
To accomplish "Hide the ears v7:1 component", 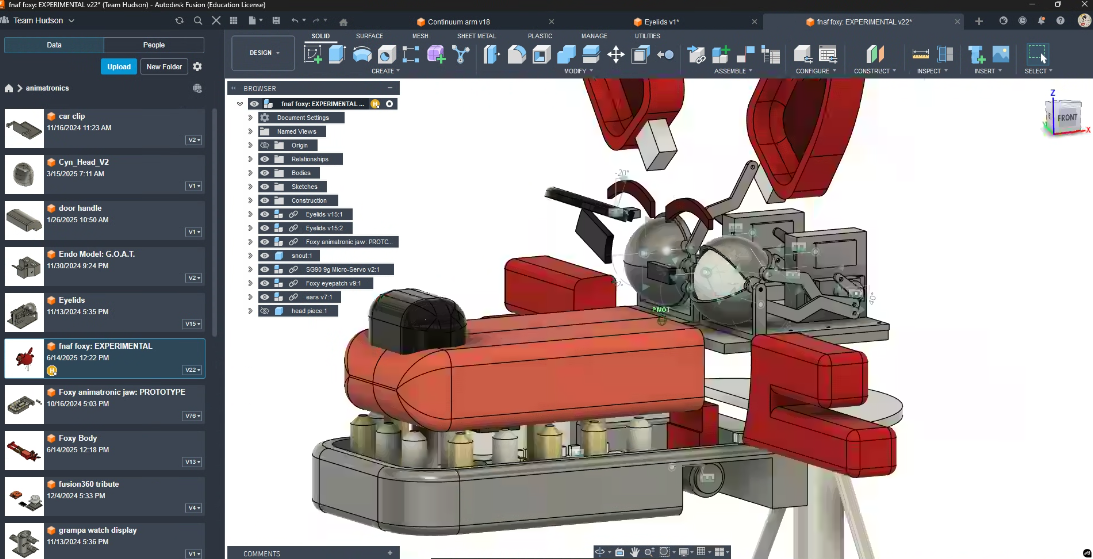I will coord(265,297).
